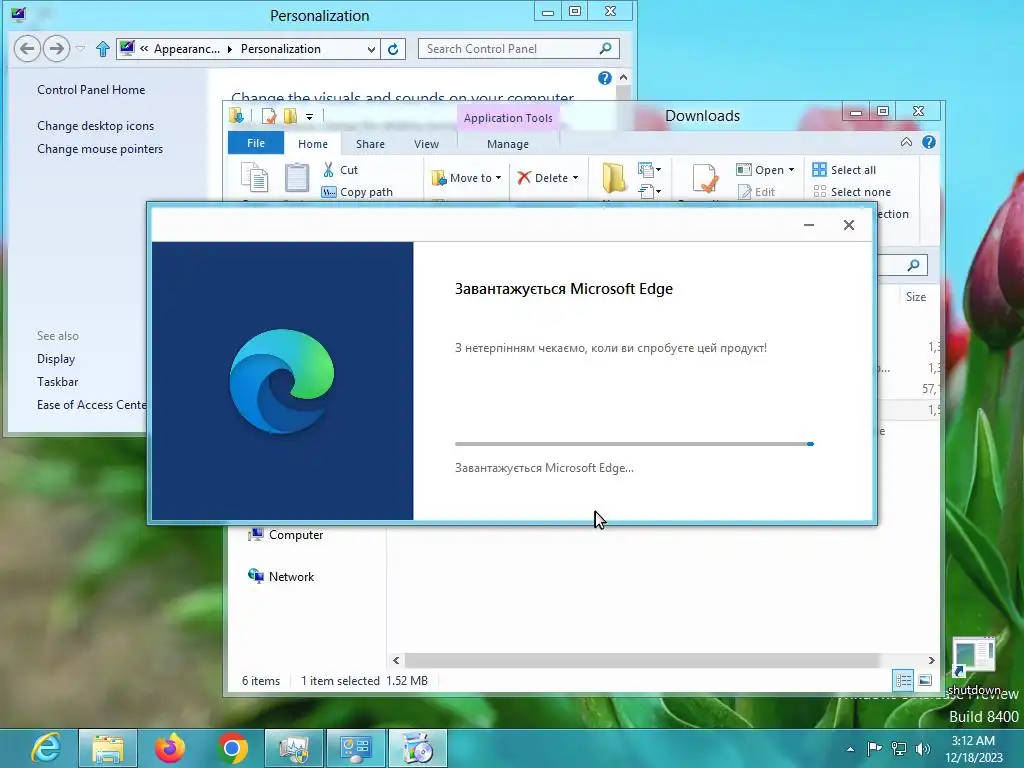
Task: Open Ease of Access Center link
Action: pos(91,405)
